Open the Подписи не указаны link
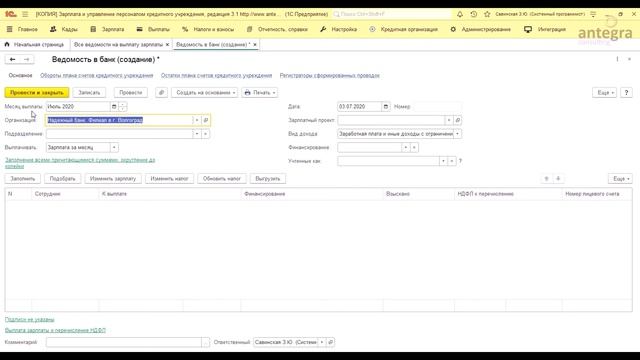The image size is (640, 360). pyautogui.click(x=29, y=320)
